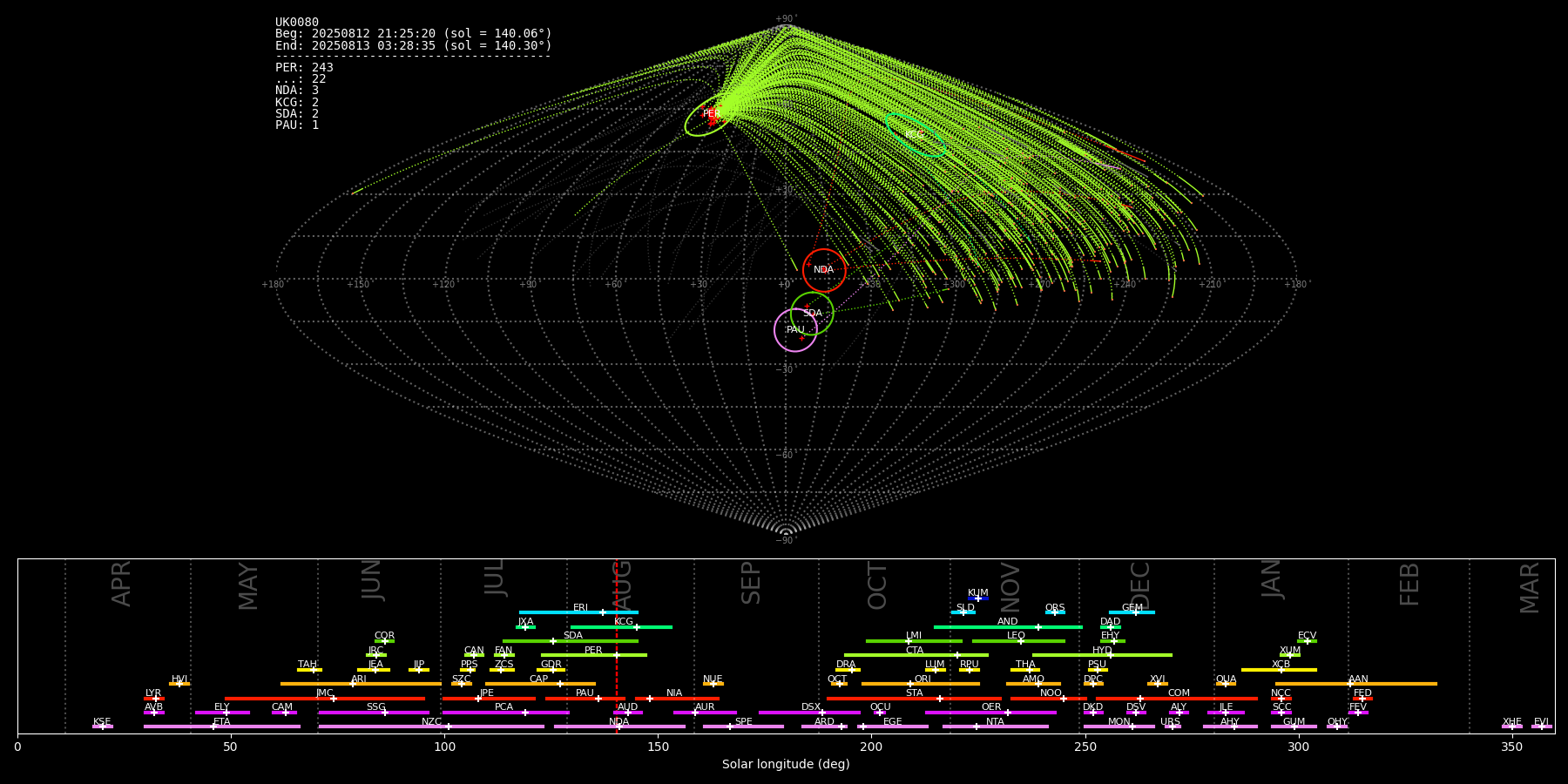Select the ARI shower bar in timeline
1568x784 pixels.
(361, 684)
